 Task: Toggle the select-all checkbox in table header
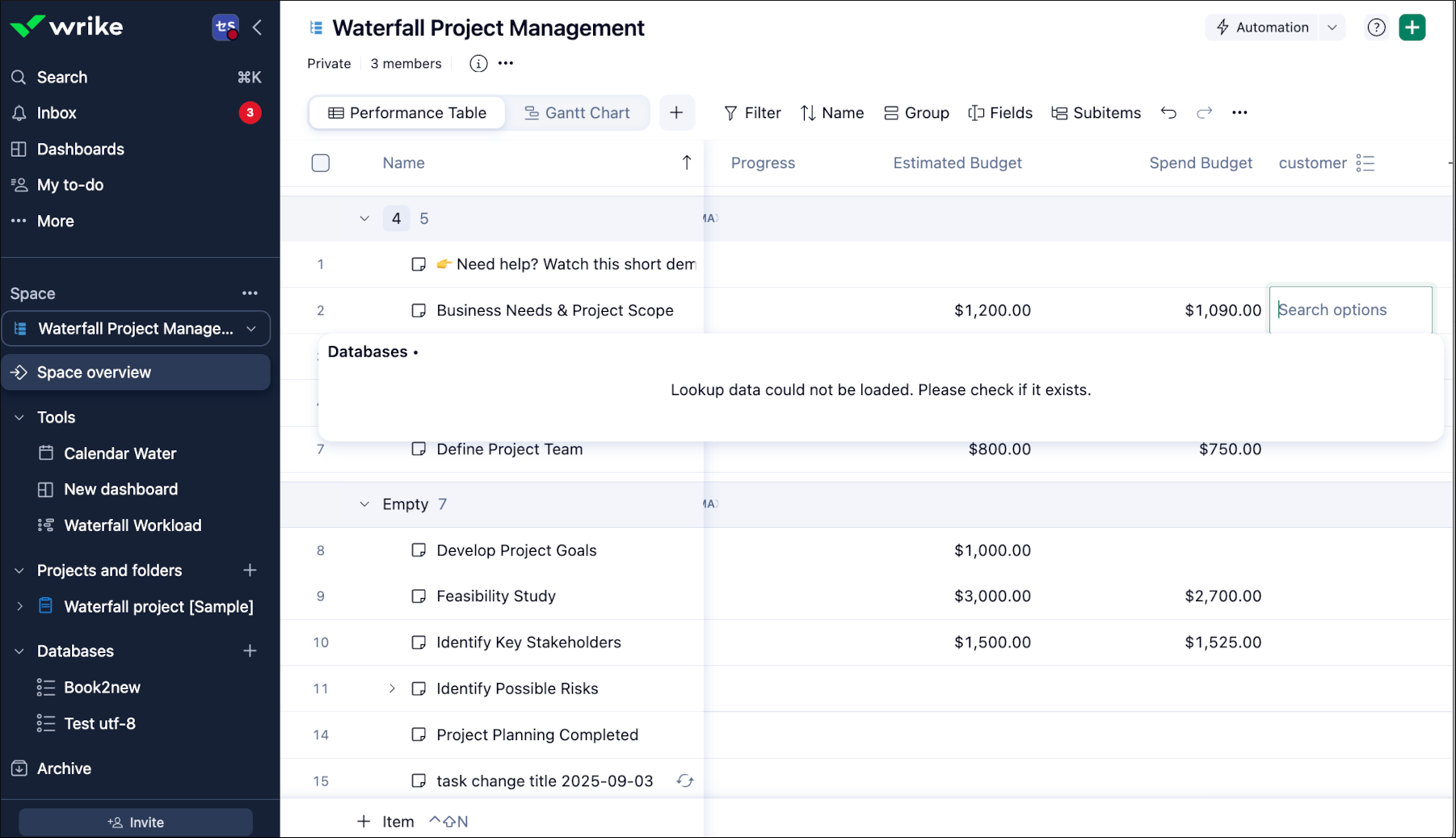[x=320, y=162]
